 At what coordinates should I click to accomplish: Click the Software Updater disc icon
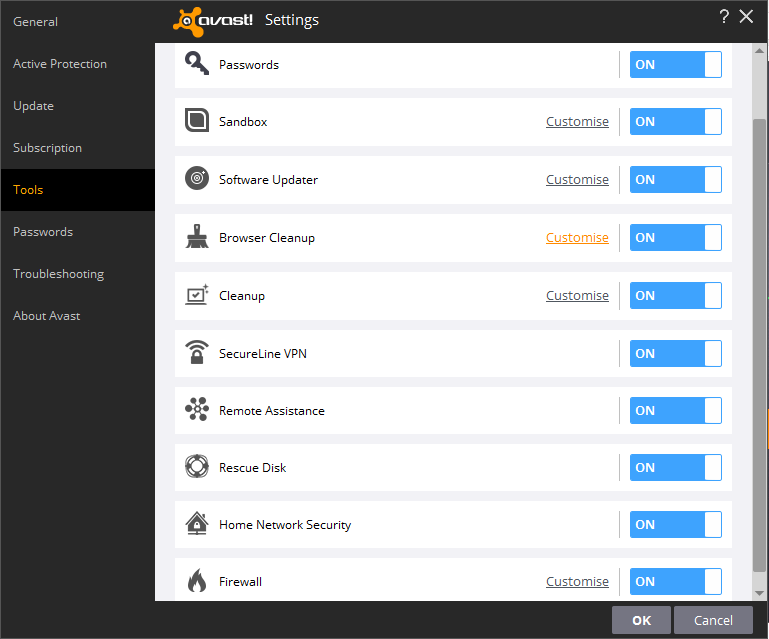click(197, 179)
